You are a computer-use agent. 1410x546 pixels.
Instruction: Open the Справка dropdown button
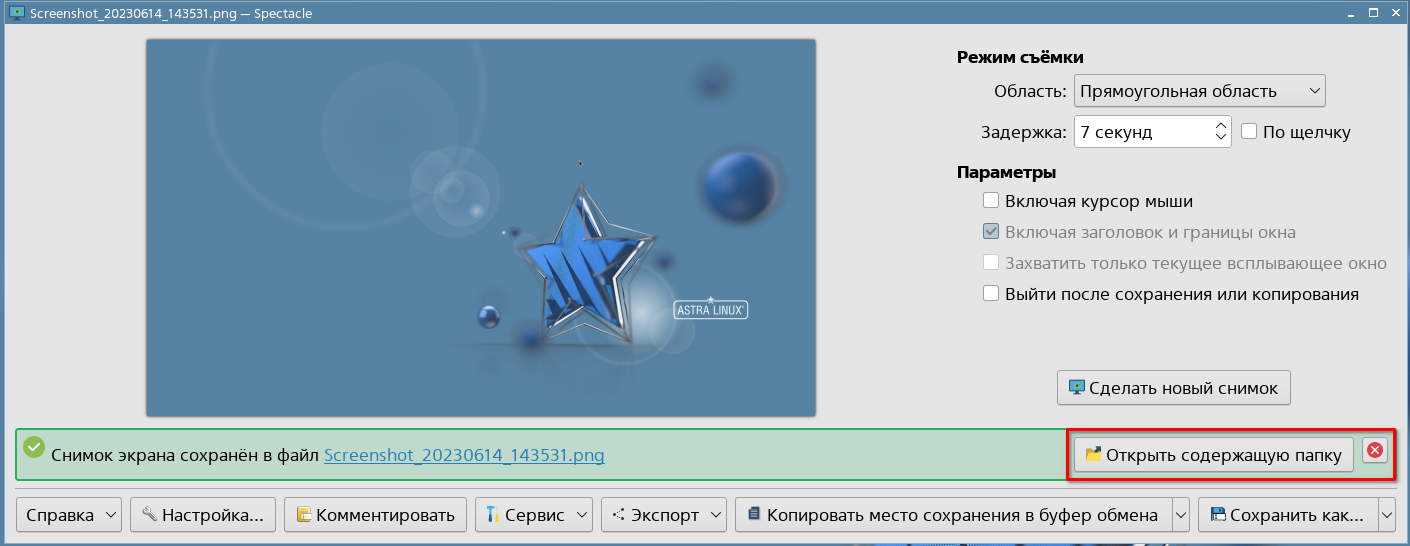click(69, 515)
